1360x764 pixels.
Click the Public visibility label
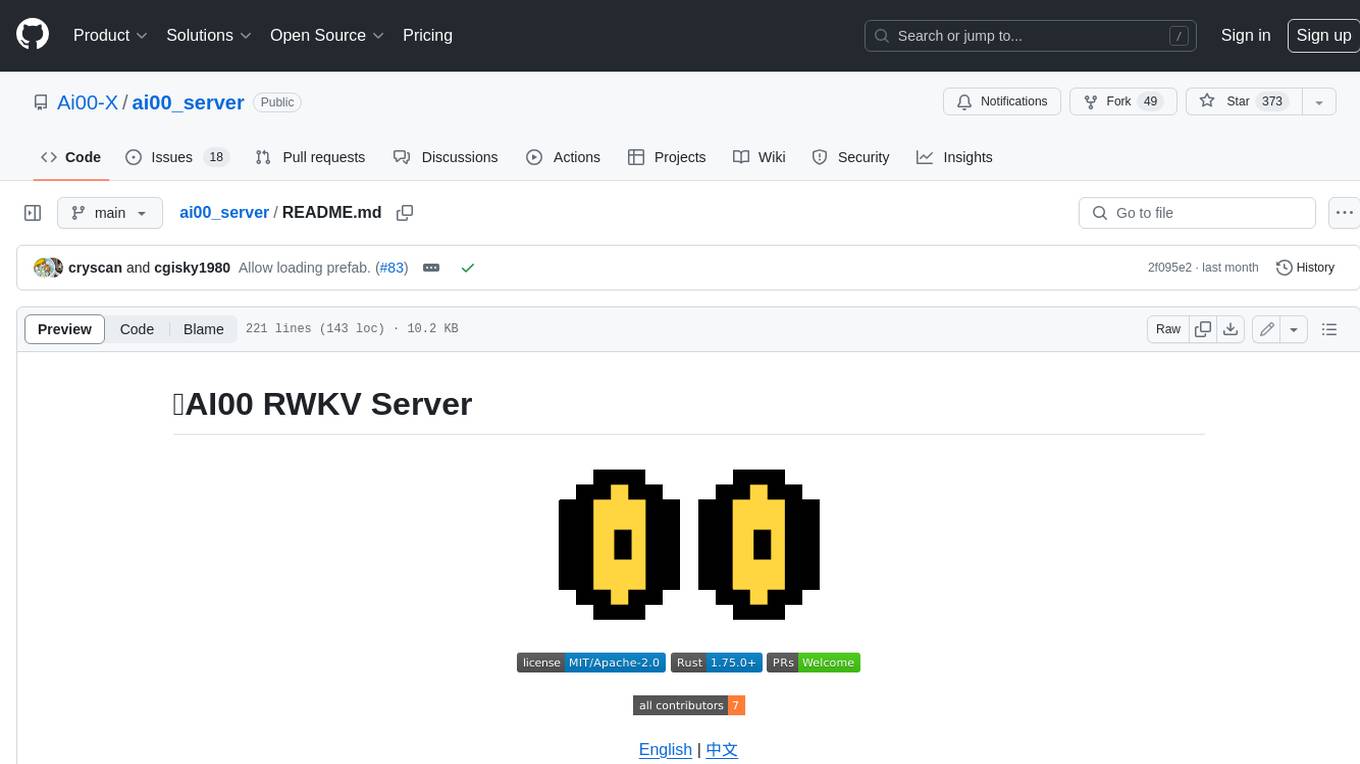(x=277, y=102)
